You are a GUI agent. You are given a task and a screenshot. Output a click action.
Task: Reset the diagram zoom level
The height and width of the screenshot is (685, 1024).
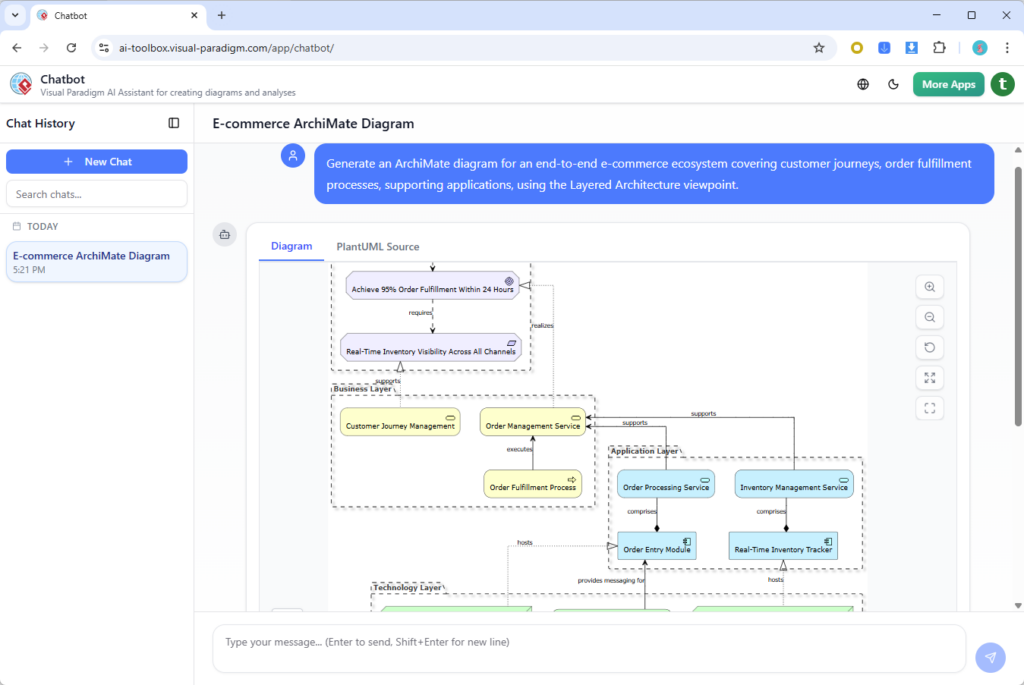coord(930,347)
